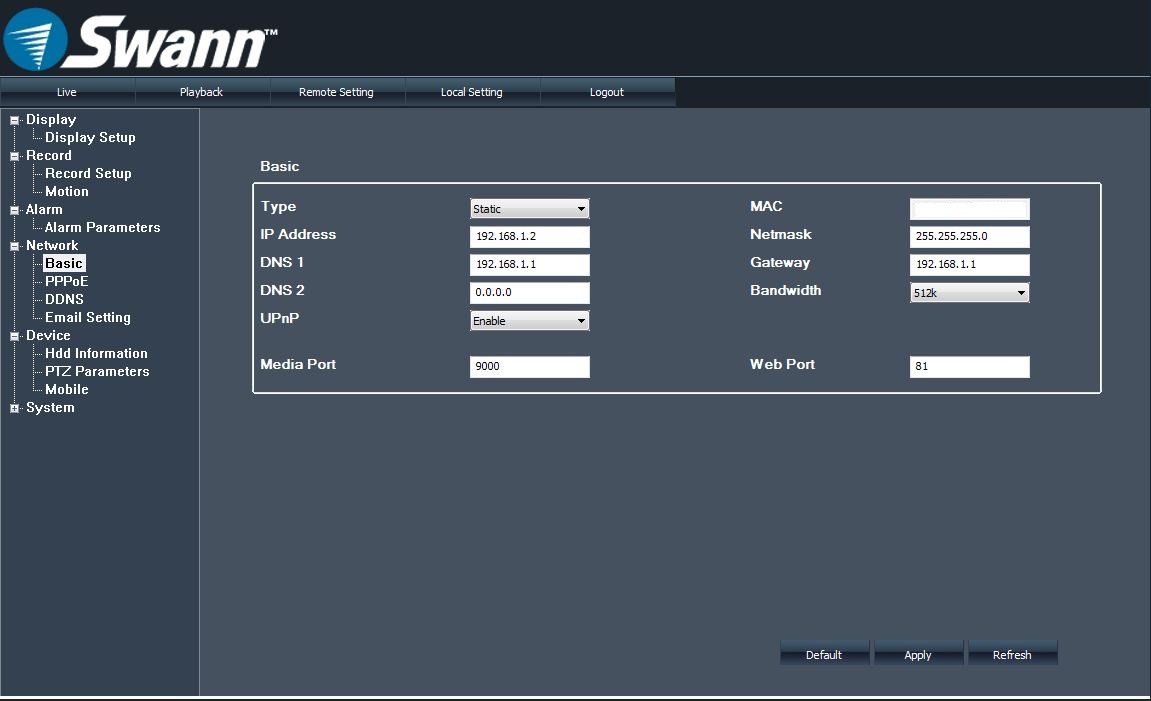The image size is (1151, 701).
Task: Click the Basic section heading
Action: click(280, 166)
